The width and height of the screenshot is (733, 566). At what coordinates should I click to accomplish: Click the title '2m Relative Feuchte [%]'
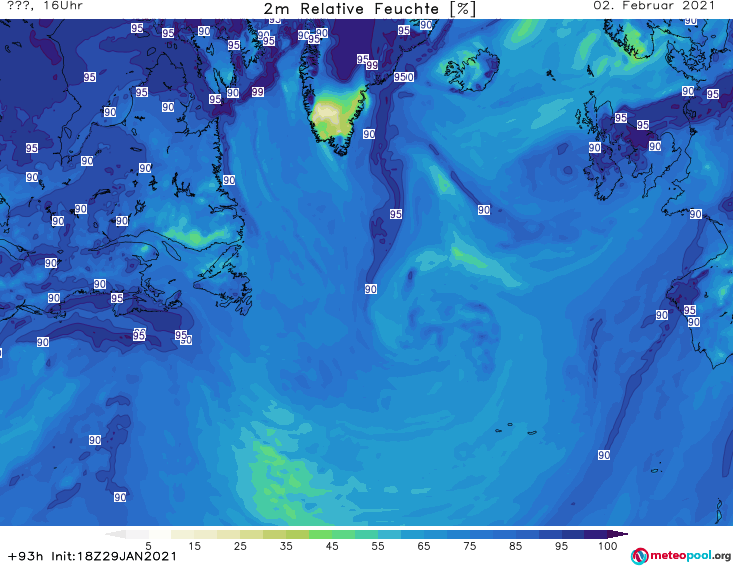pos(370,9)
